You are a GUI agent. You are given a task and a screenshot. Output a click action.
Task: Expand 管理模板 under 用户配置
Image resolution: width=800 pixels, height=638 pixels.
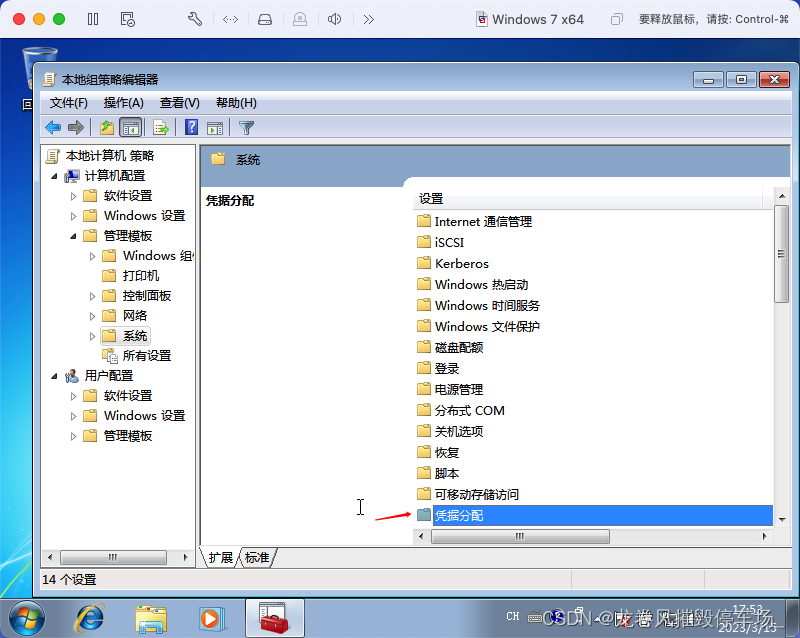pos(73,436)
